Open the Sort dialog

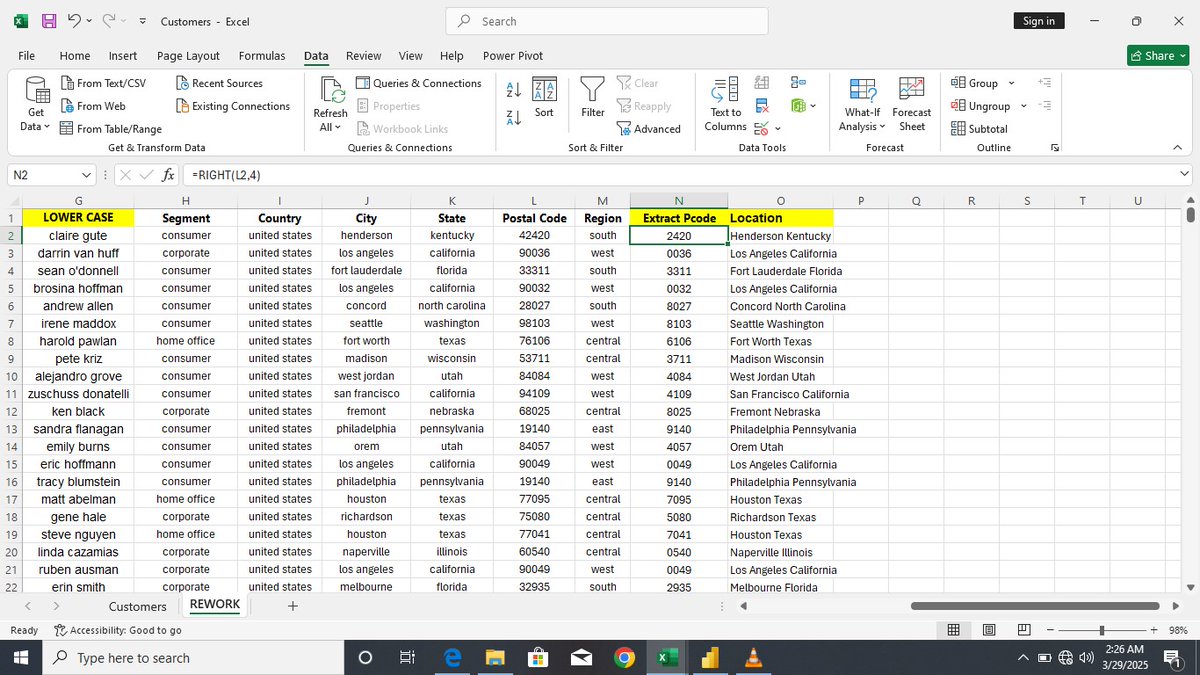click(544, 98)
